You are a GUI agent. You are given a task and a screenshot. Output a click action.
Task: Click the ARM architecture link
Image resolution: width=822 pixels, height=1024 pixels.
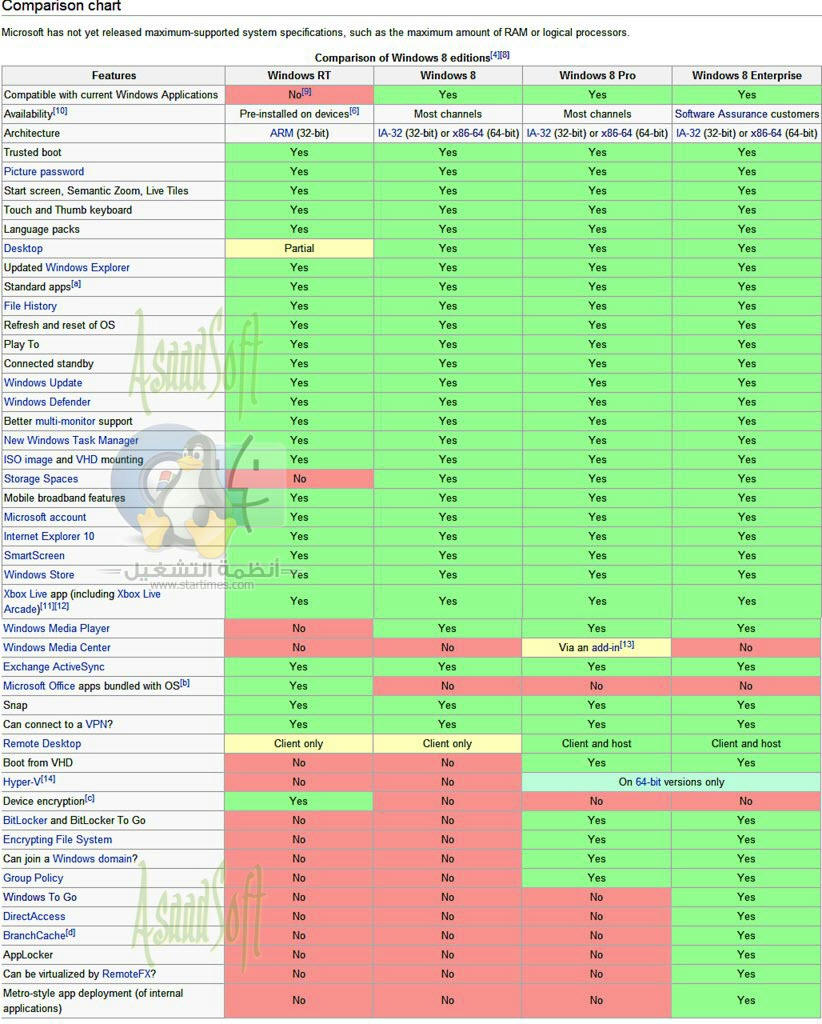[x=281, y=133]
